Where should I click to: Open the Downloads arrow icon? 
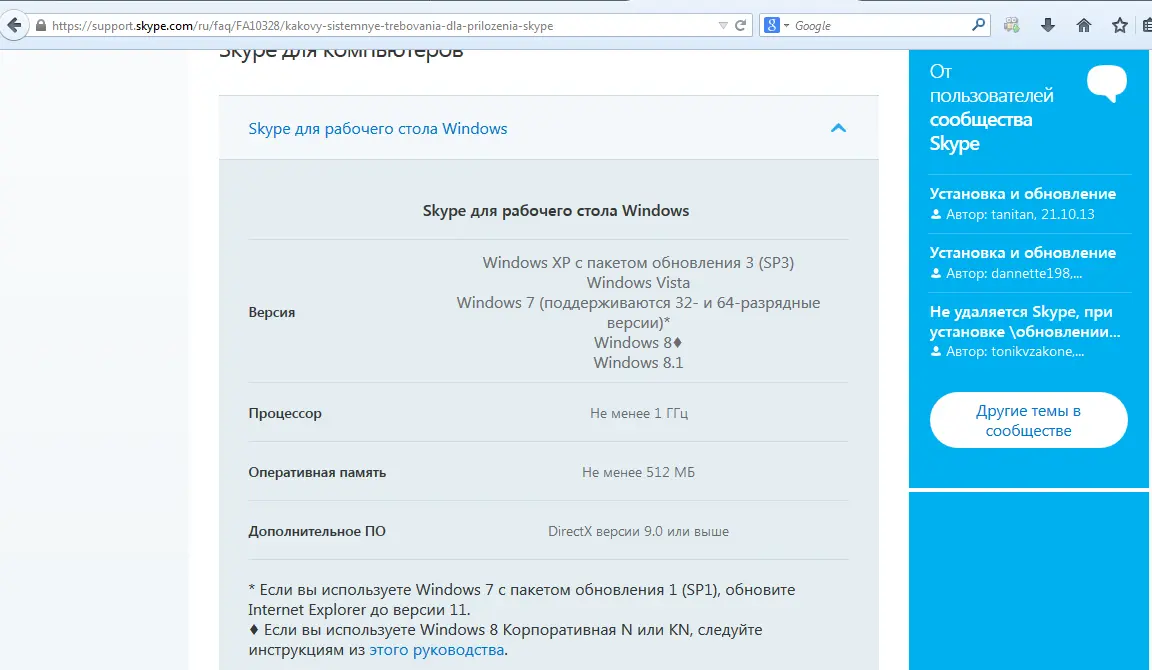coord(1048,26)
